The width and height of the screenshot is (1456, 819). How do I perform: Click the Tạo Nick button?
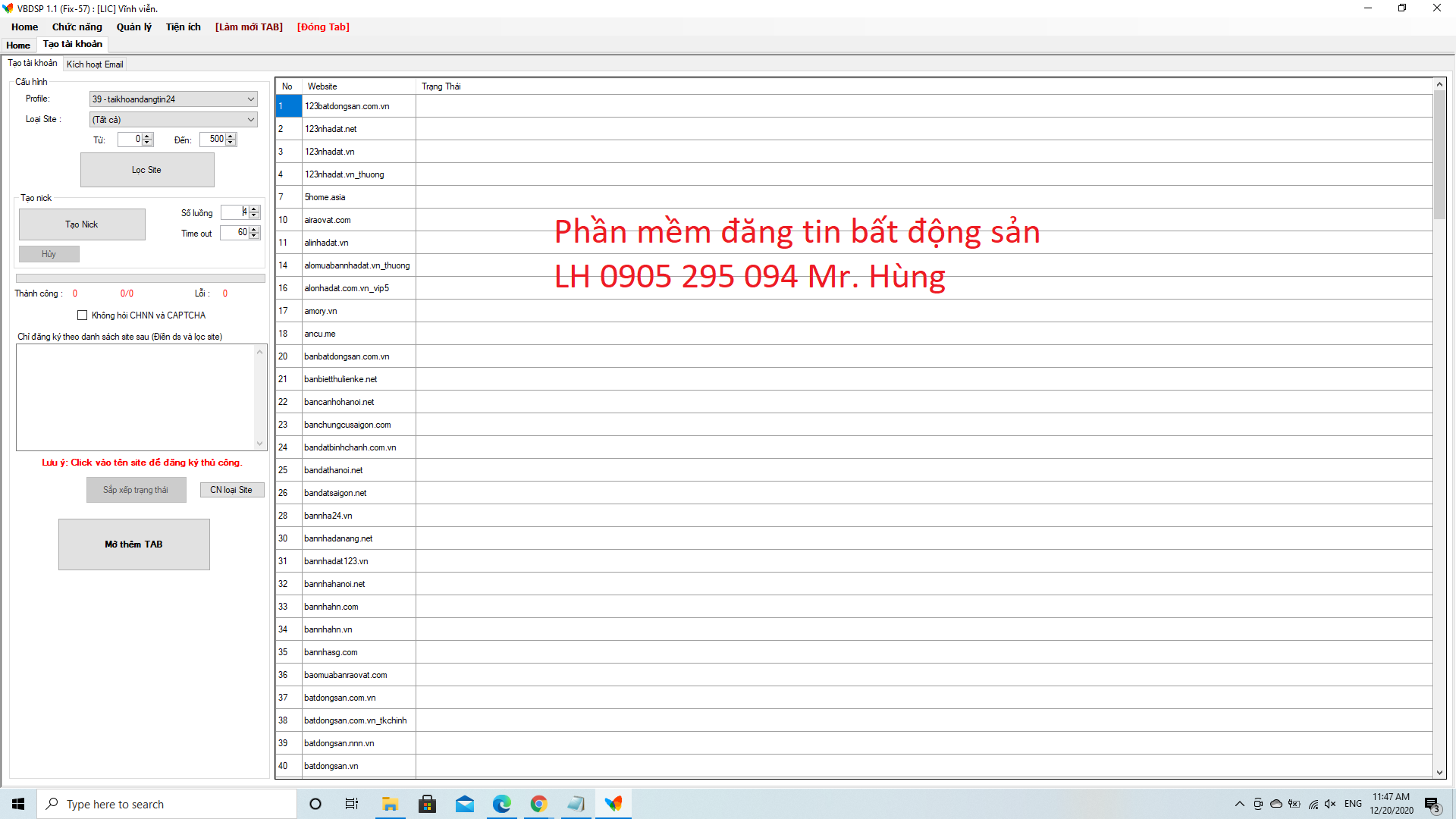82,224
